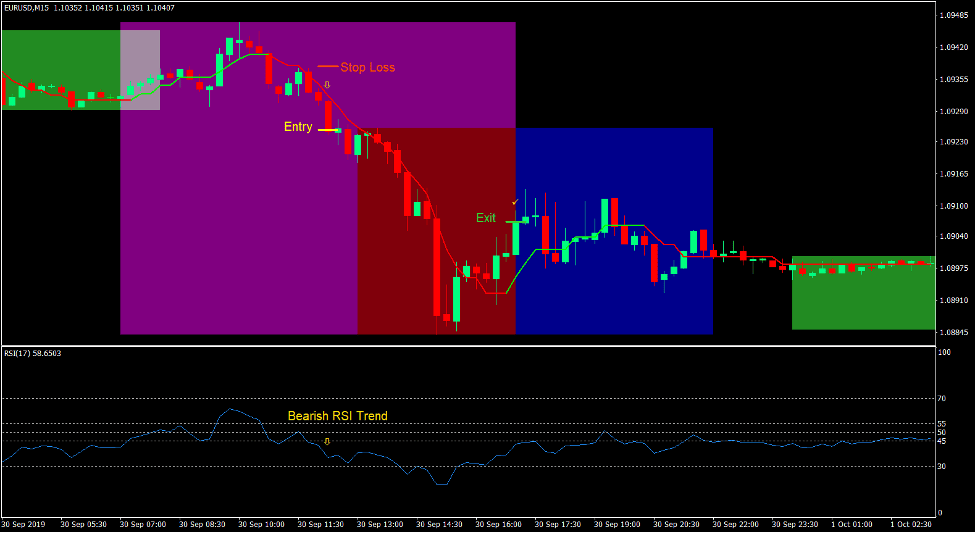This screenshot has height=533, width=977.
Task: Click the checkmark arrow above Exit
Action: (x=515, y=202)
